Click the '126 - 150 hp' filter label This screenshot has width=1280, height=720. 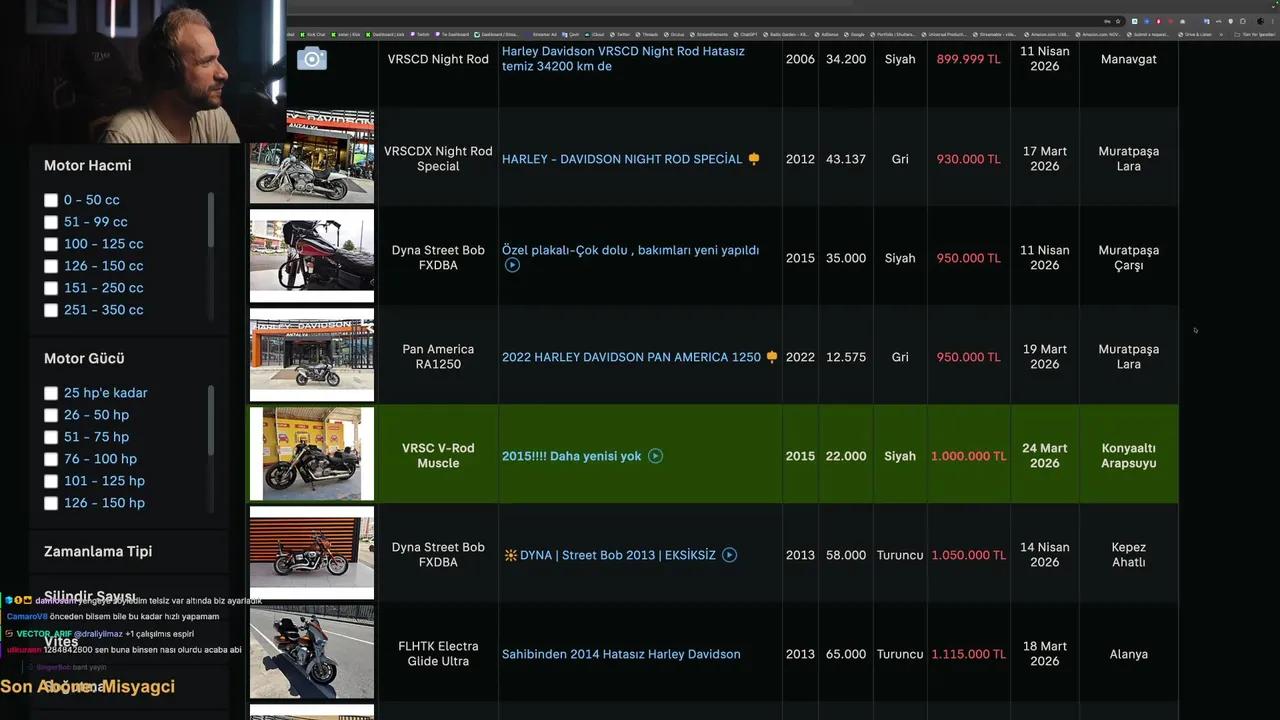104,503
